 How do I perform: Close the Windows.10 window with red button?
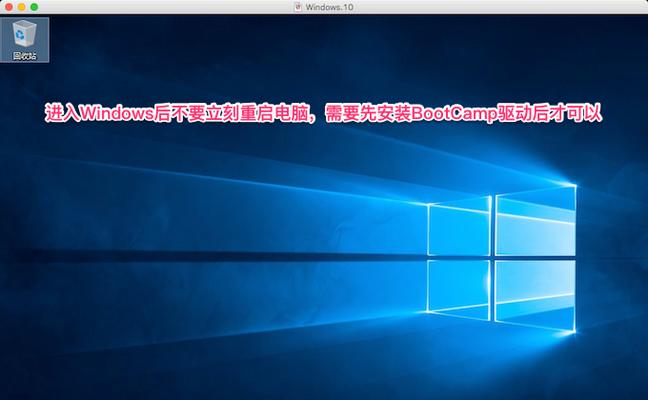click(9, 7)
